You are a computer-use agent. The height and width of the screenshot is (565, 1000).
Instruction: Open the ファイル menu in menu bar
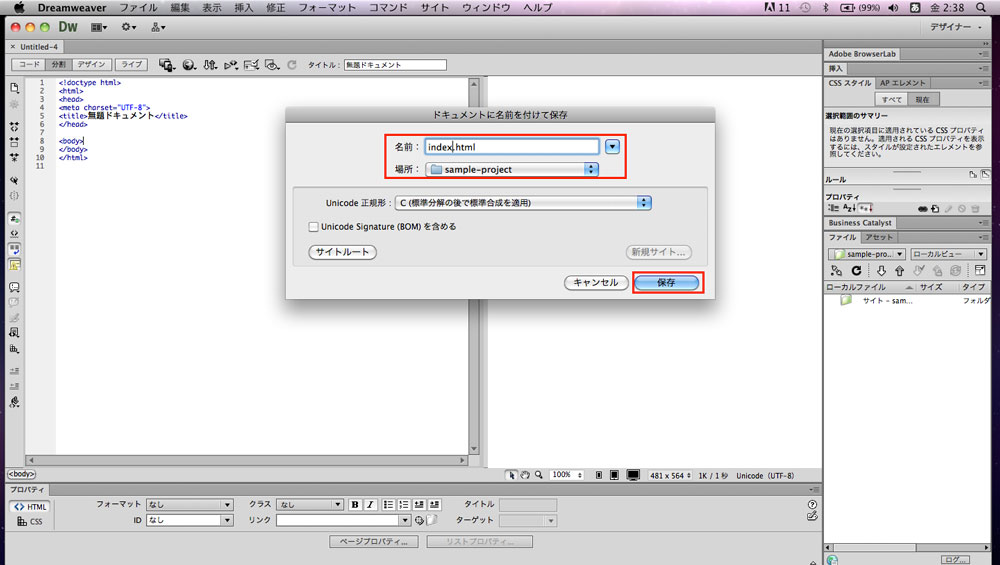[138, 8]
